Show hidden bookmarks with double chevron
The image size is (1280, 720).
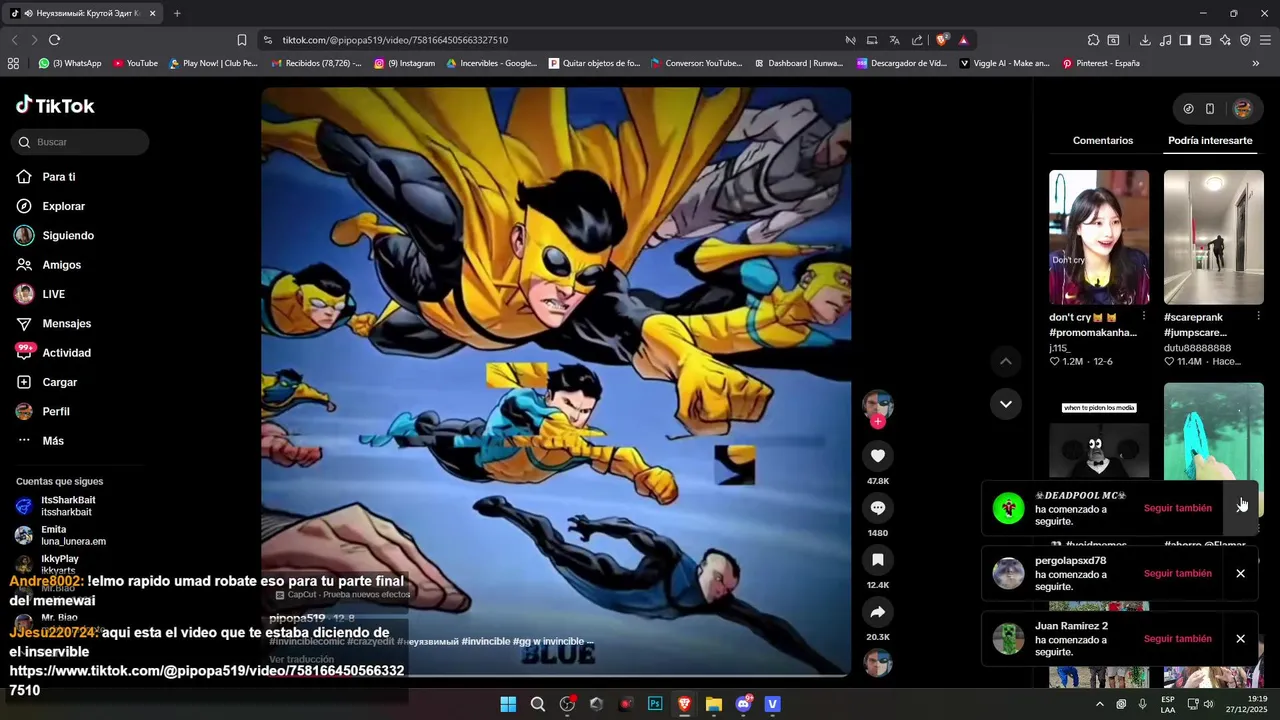(x=1256, y=63)
